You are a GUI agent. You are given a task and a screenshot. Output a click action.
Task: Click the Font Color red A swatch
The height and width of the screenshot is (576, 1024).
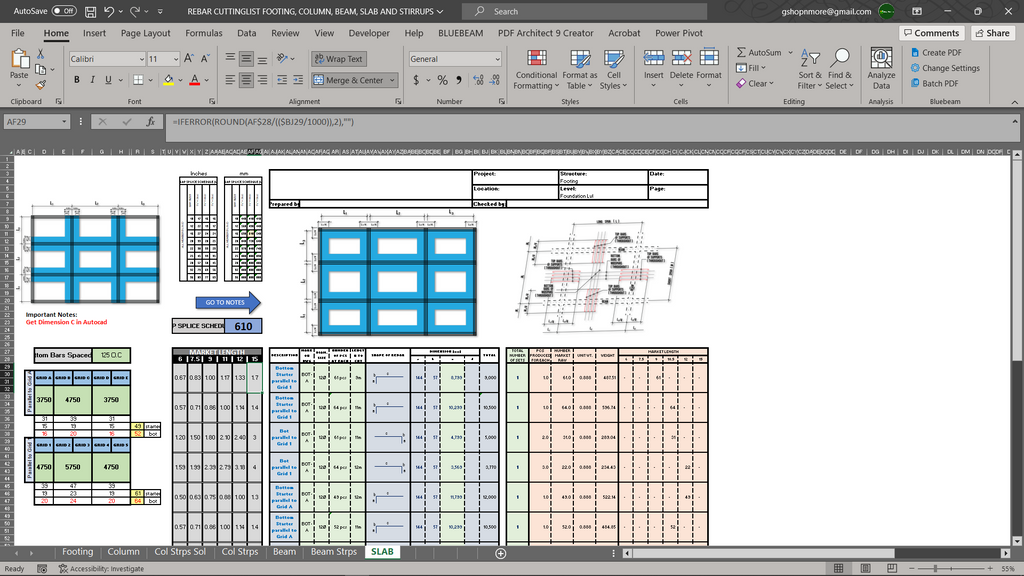pyautogui.click(x=194, y=80)
